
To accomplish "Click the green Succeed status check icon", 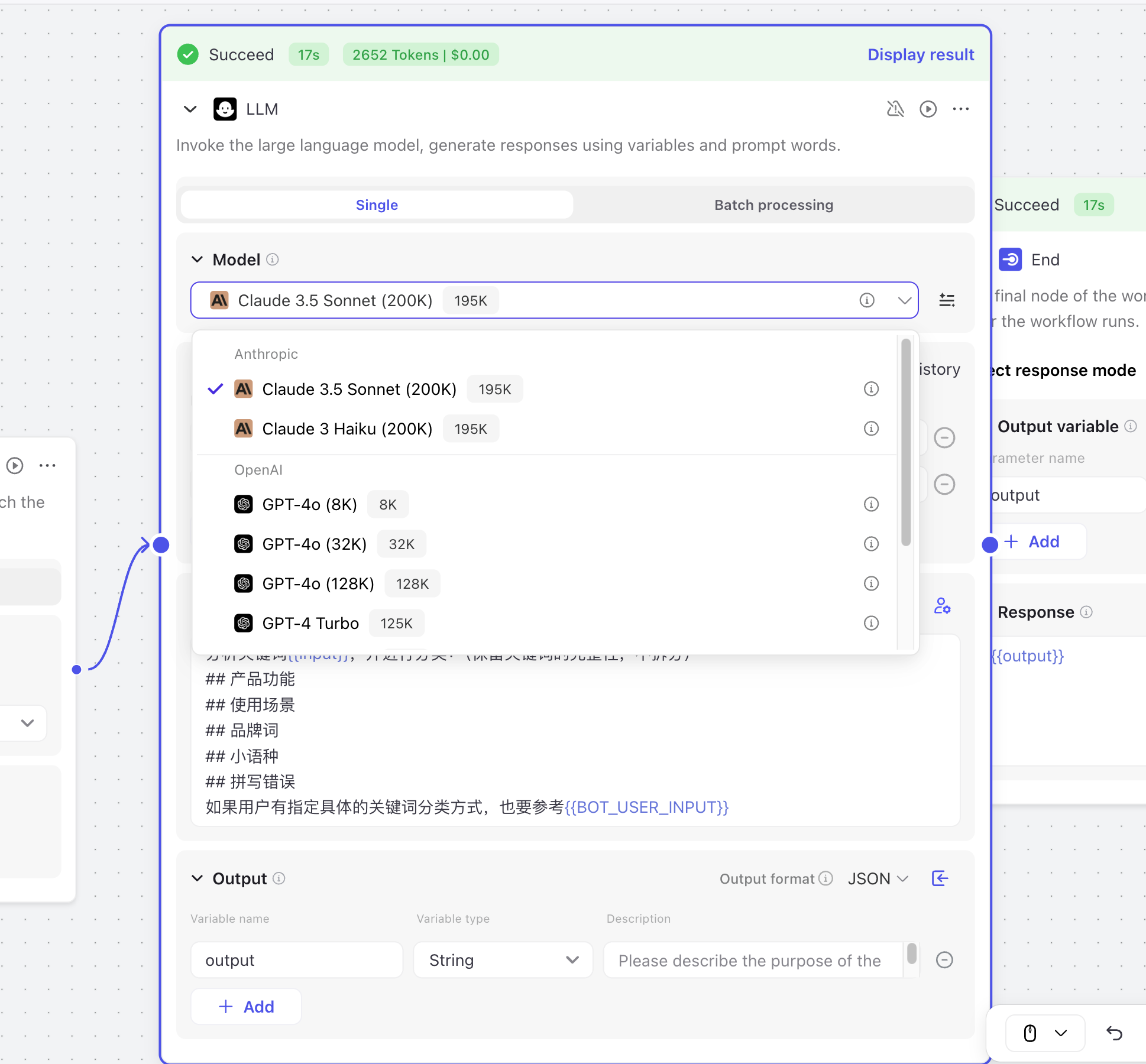I will pyautogui.click(x=188, y=54).
